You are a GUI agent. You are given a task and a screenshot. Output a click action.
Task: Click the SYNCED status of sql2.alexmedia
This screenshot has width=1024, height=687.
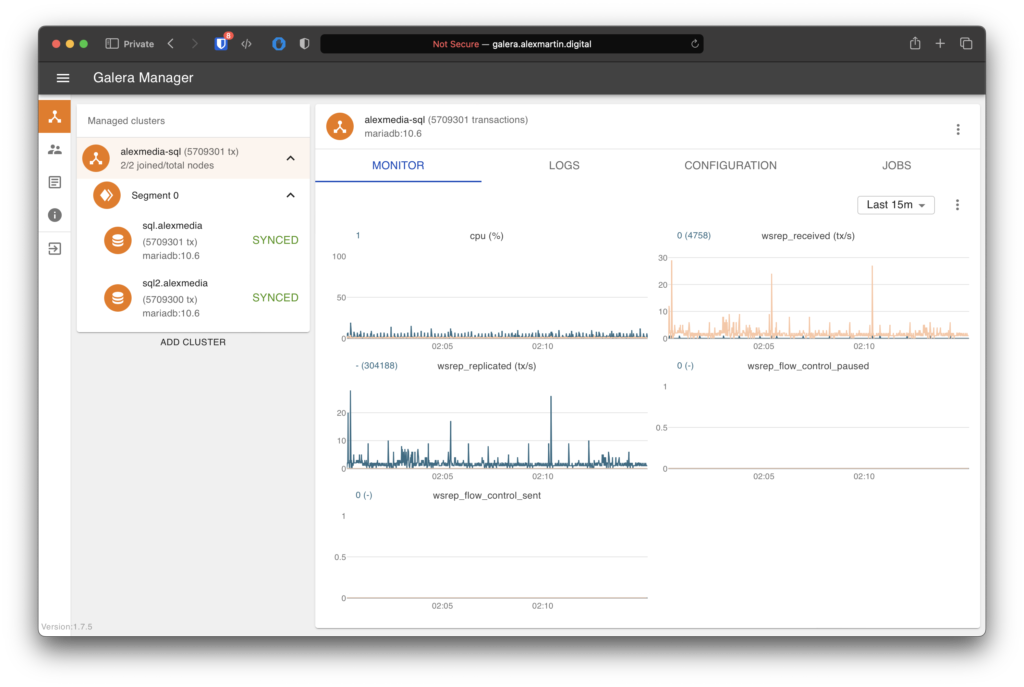275,298
